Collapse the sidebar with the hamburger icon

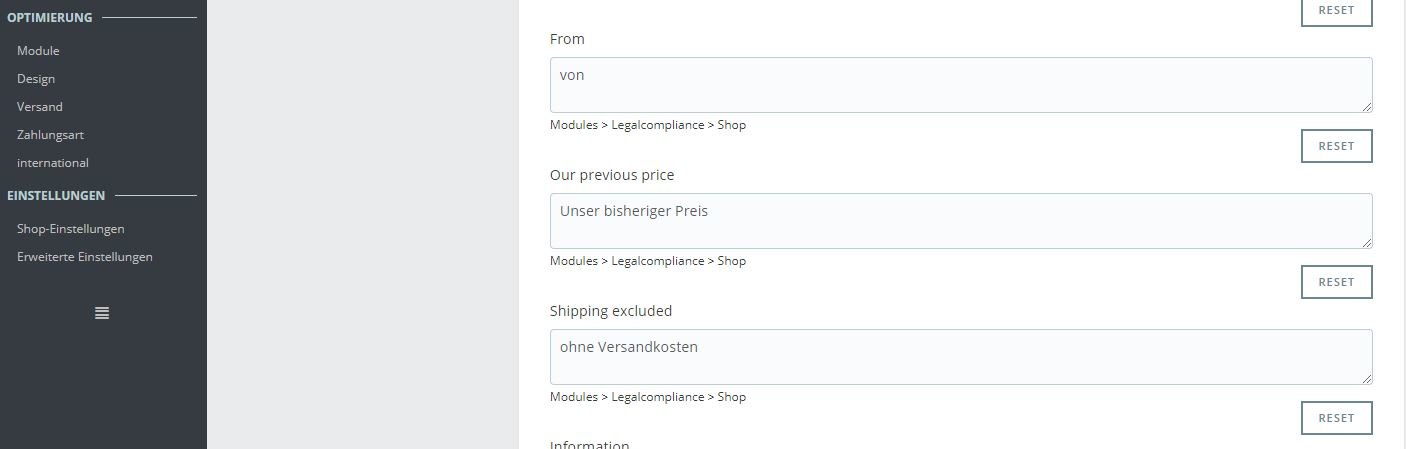click(102, 313)
